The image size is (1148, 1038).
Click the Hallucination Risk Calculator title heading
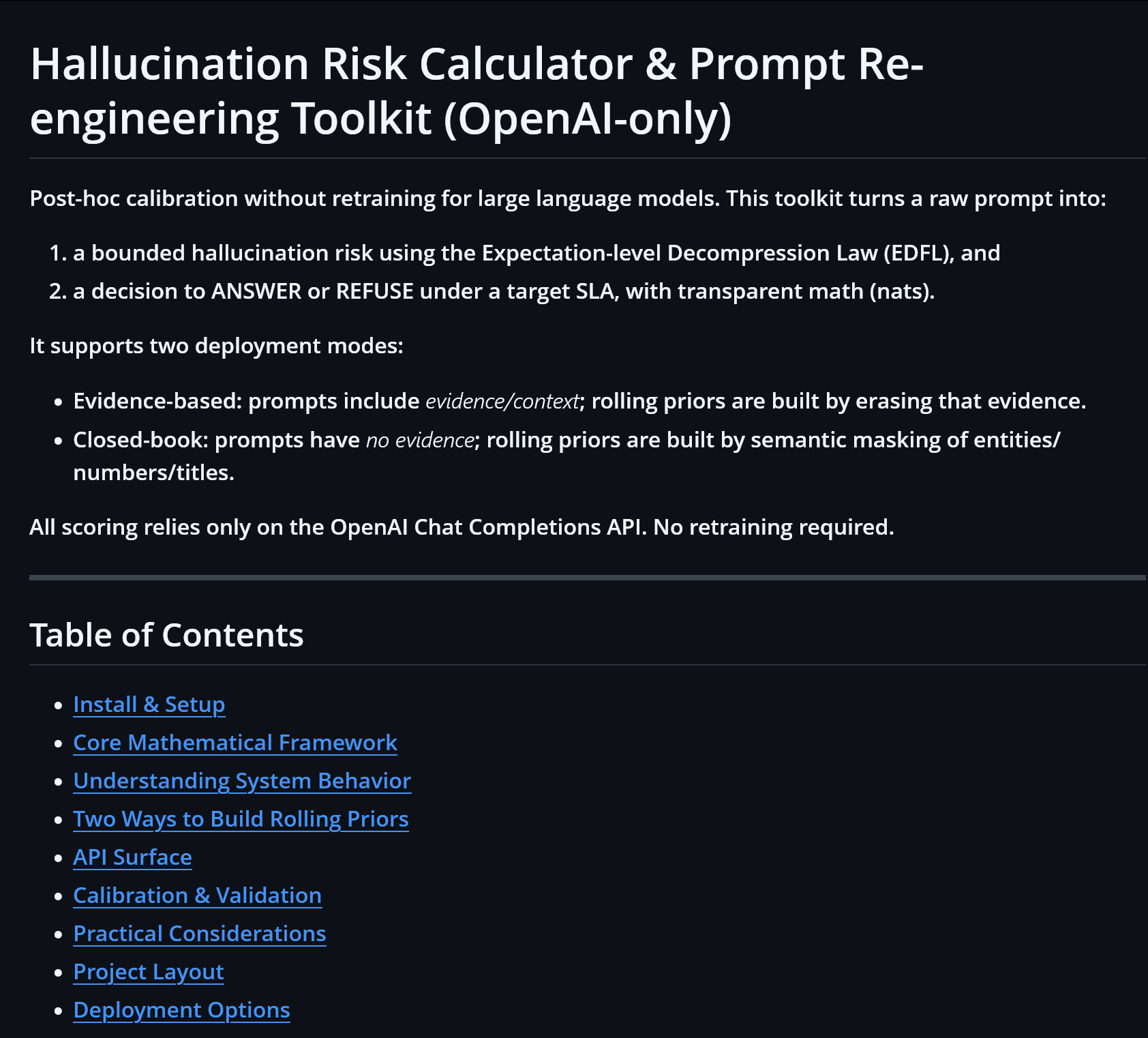tap(477, 91)
